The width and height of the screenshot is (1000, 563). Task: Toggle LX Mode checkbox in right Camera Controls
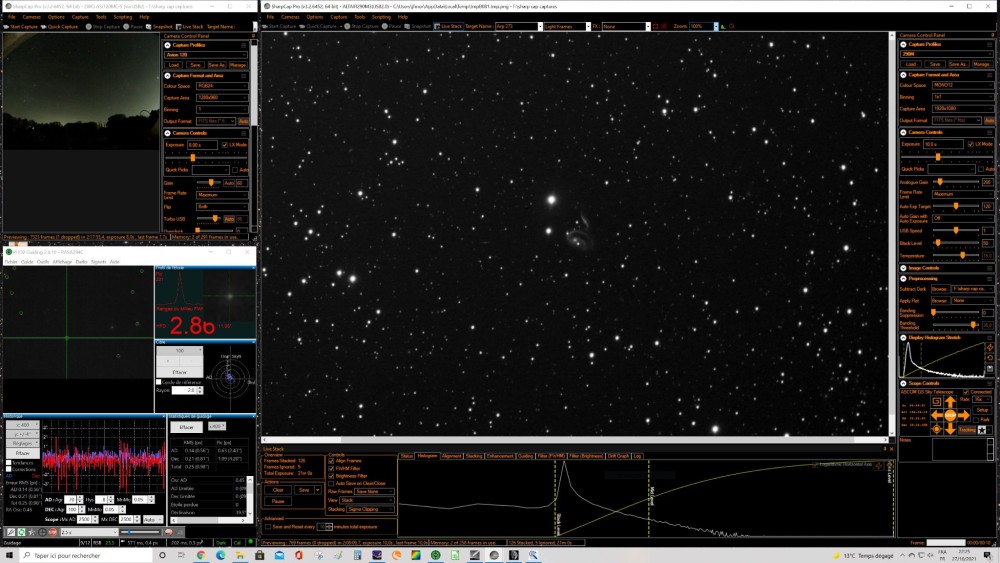click(971, 144)
